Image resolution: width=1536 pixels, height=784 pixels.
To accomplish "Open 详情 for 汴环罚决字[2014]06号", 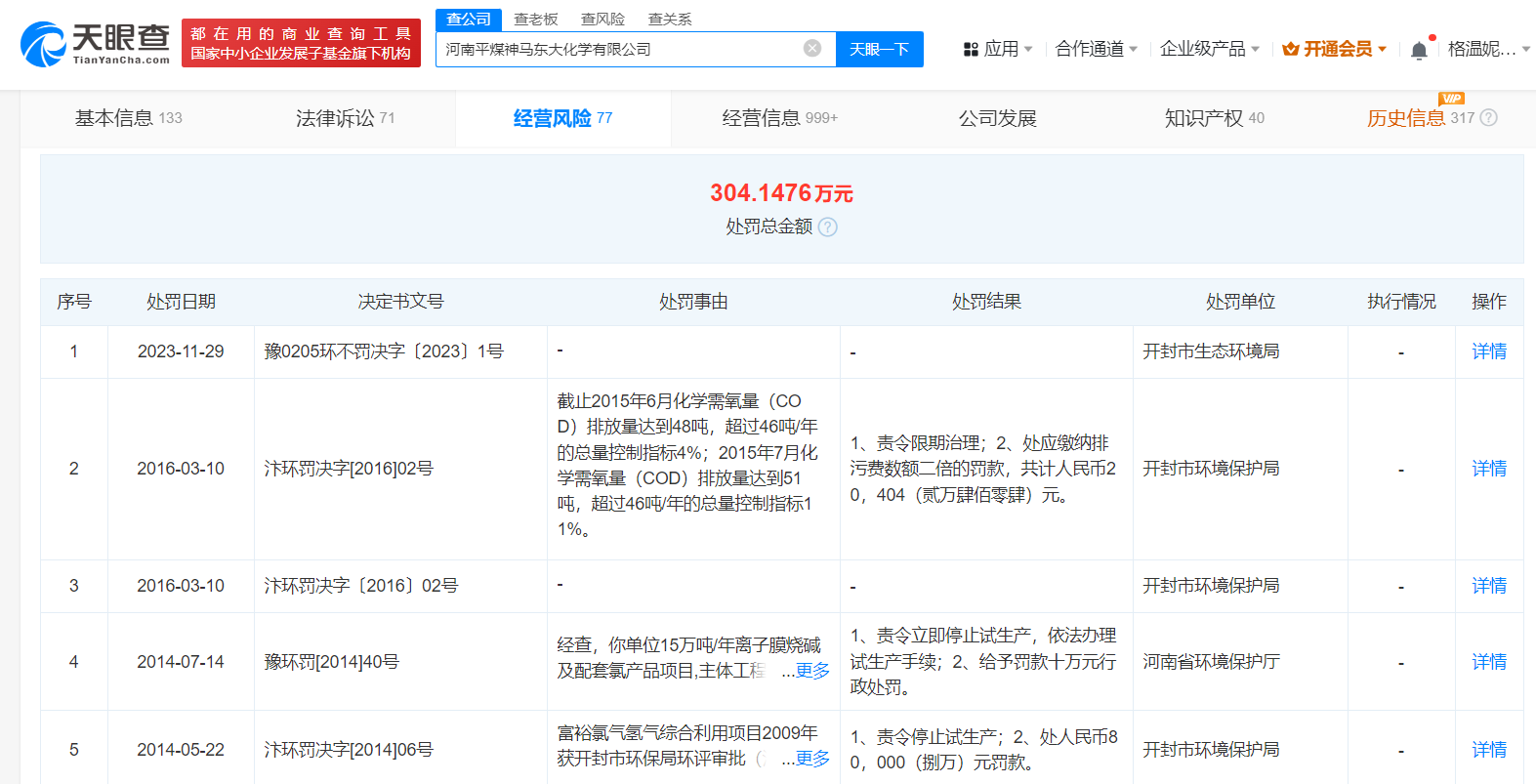I will pyautogui.click(x=1489, y=750).
